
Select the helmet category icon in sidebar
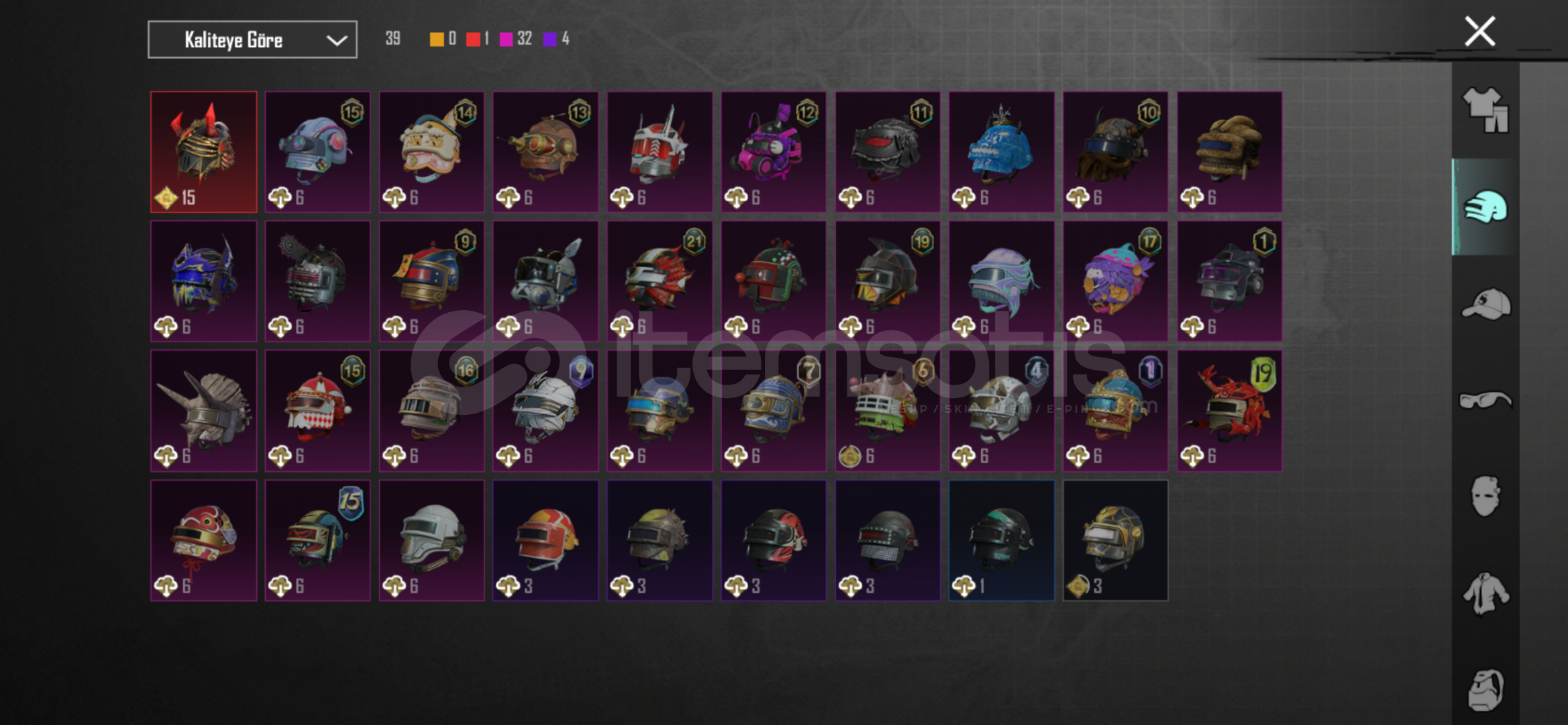pos(1485,207)
